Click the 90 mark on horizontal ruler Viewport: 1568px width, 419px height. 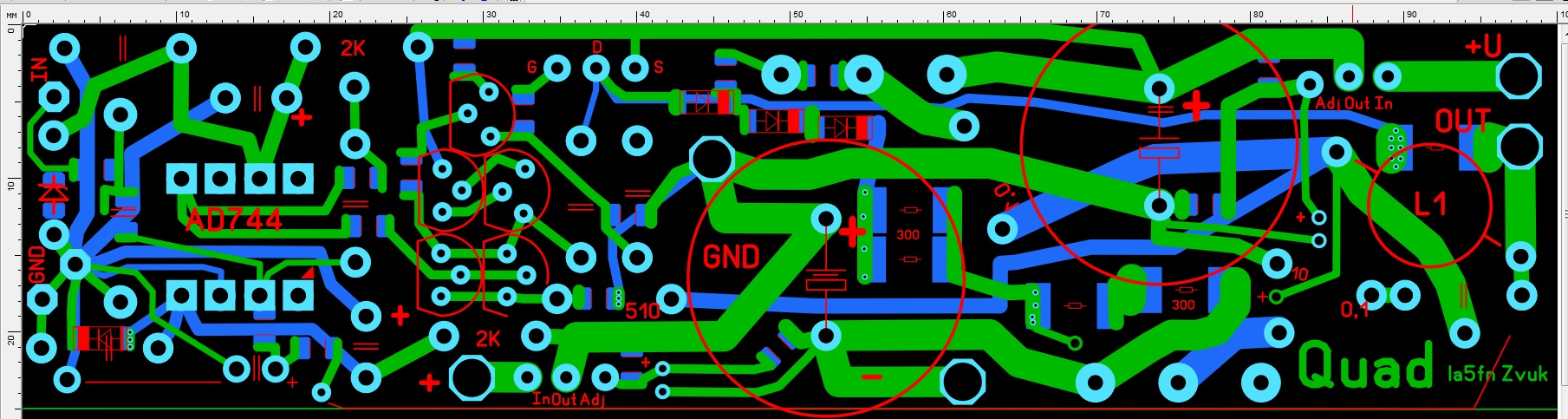point(1411,15)
